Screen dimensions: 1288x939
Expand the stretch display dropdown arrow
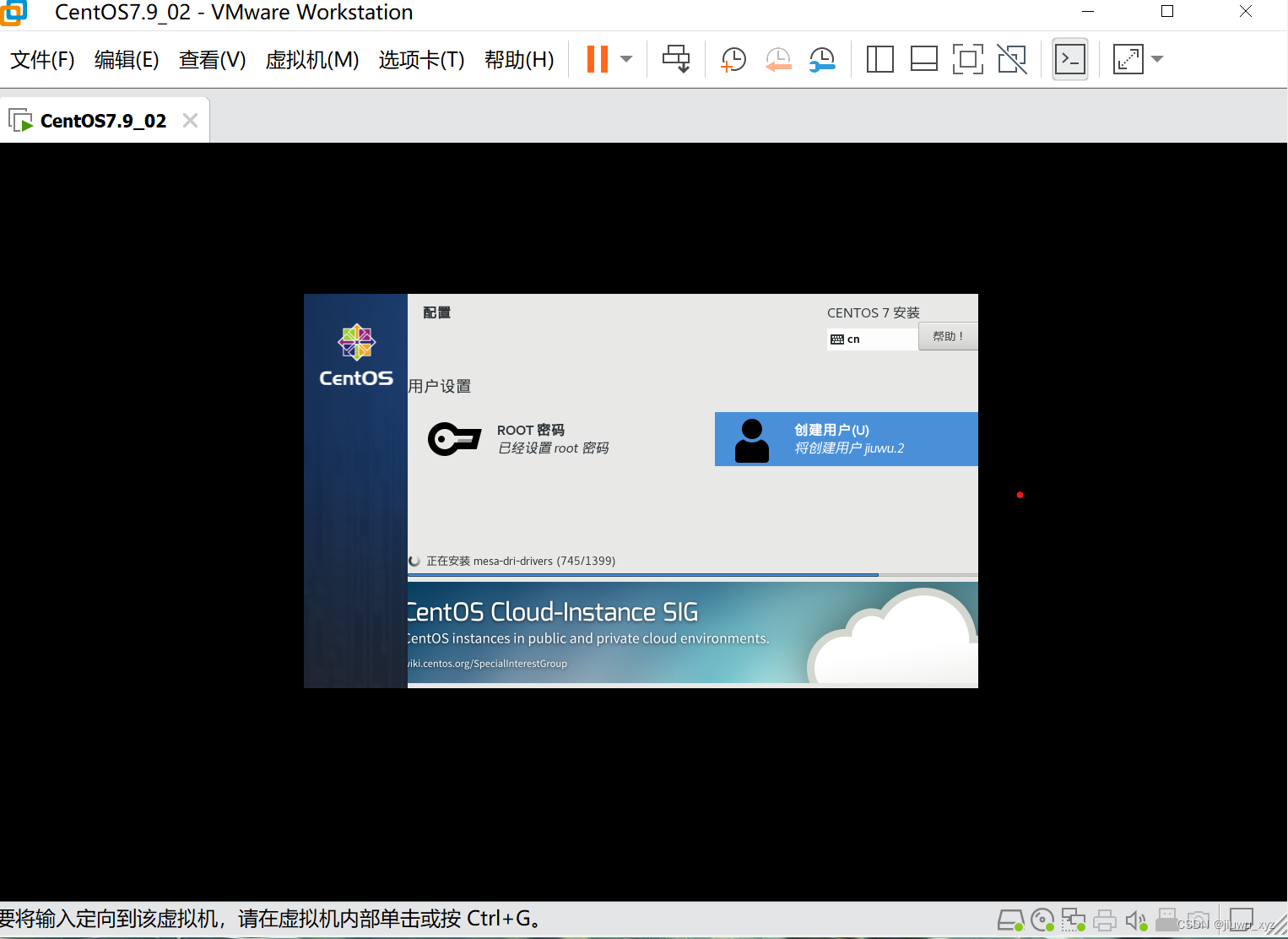tap(1157, 59)
